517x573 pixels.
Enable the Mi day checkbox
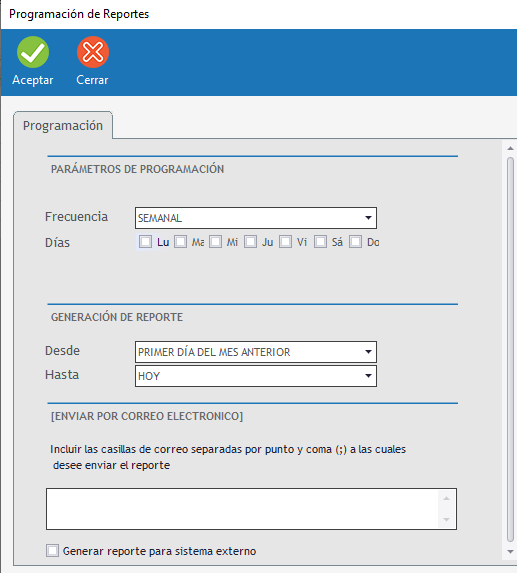click(216, 242)
